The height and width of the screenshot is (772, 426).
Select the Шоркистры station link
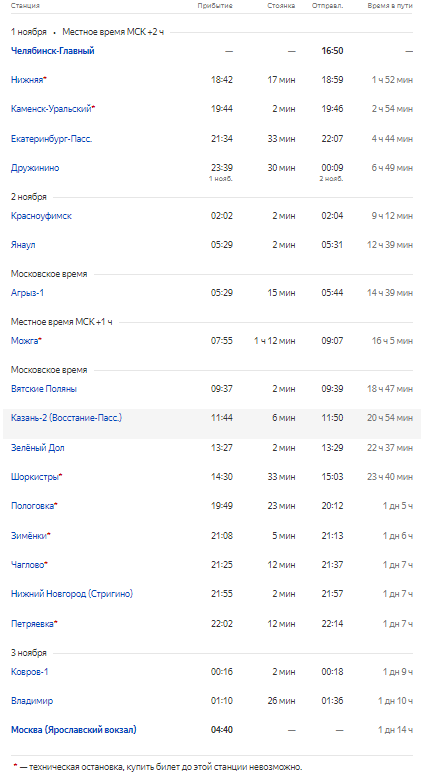pyautogui.click(x=34, y=477)
